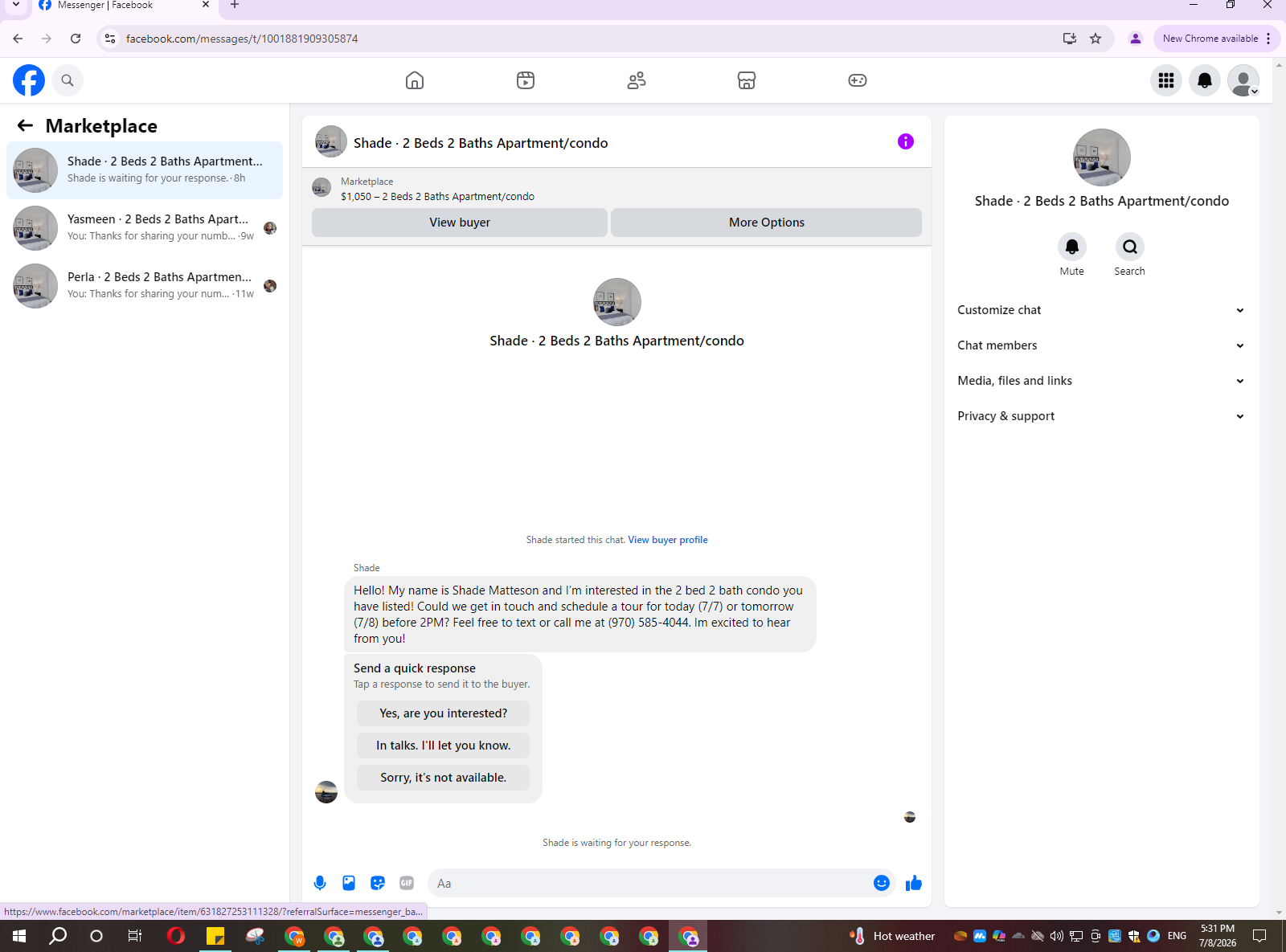1286x952 pixels.
Task: Open the Shade conversation in the list
Action: (145, 170)
